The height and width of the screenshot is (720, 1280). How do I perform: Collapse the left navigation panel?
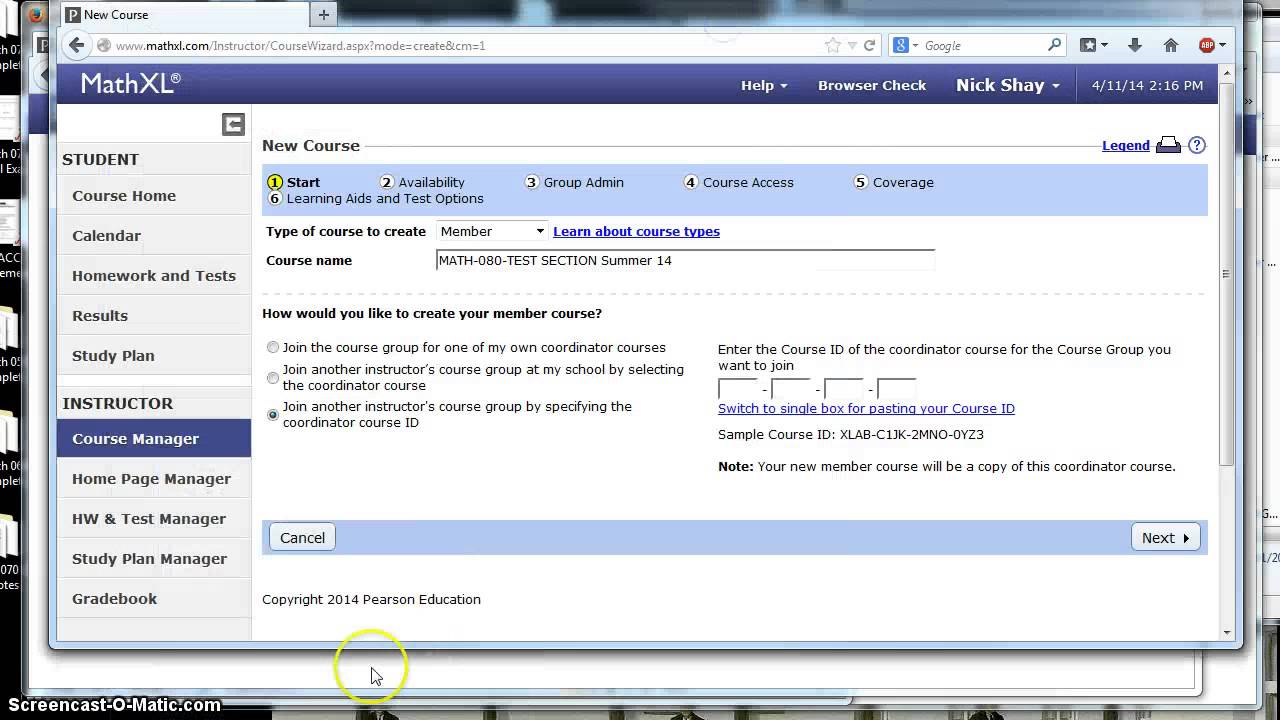(x=233, y=124)
